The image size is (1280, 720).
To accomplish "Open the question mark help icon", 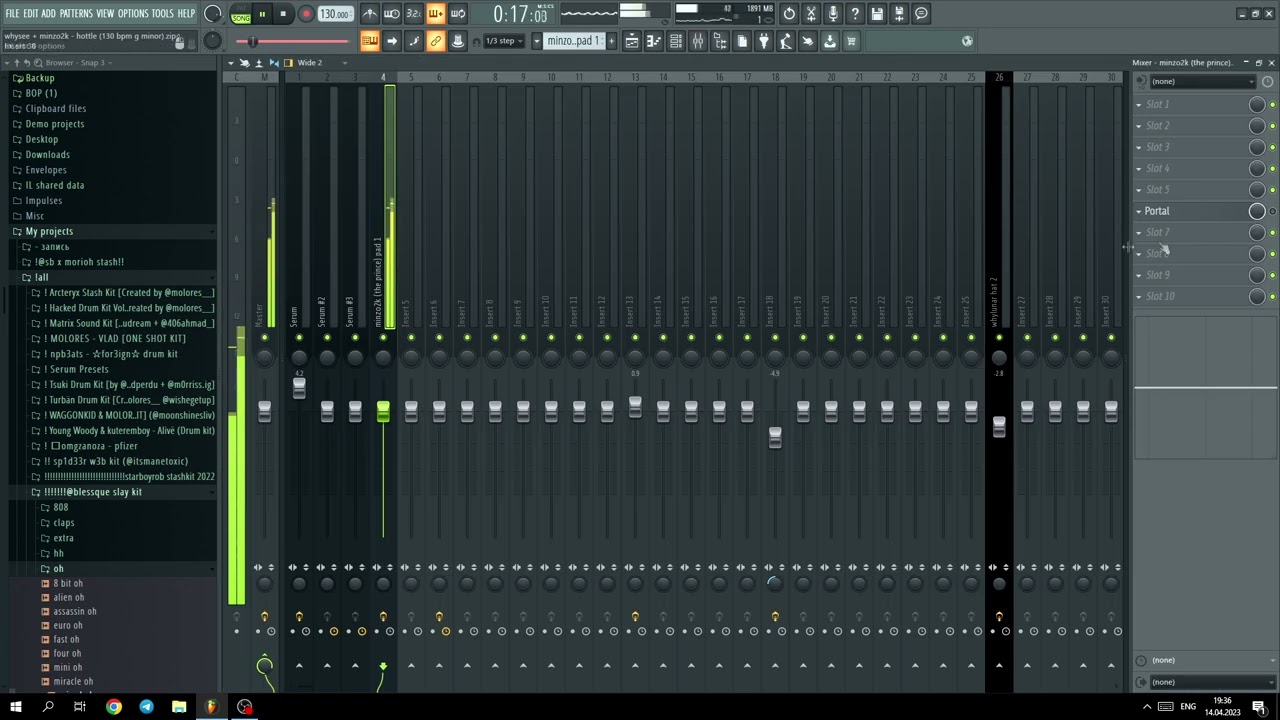I will [856, 14].
